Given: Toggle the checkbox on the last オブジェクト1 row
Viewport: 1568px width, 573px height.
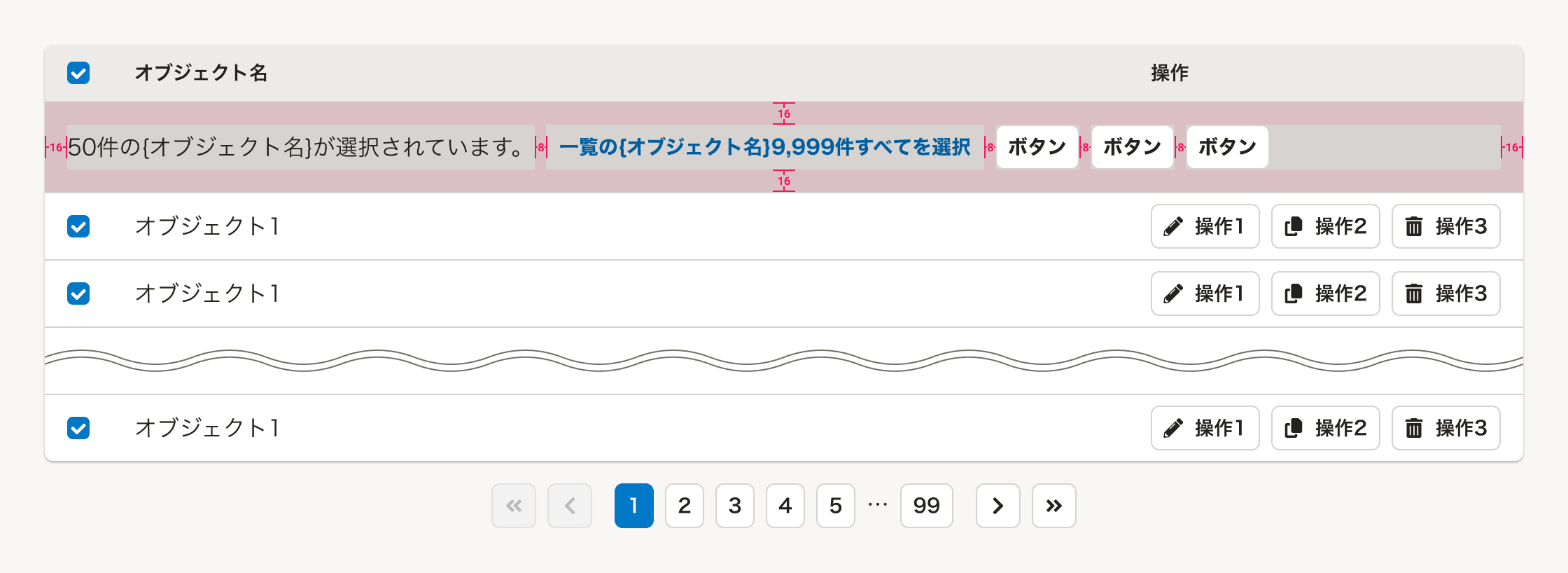Looking at the screenshot, I should tap(78, 428).
